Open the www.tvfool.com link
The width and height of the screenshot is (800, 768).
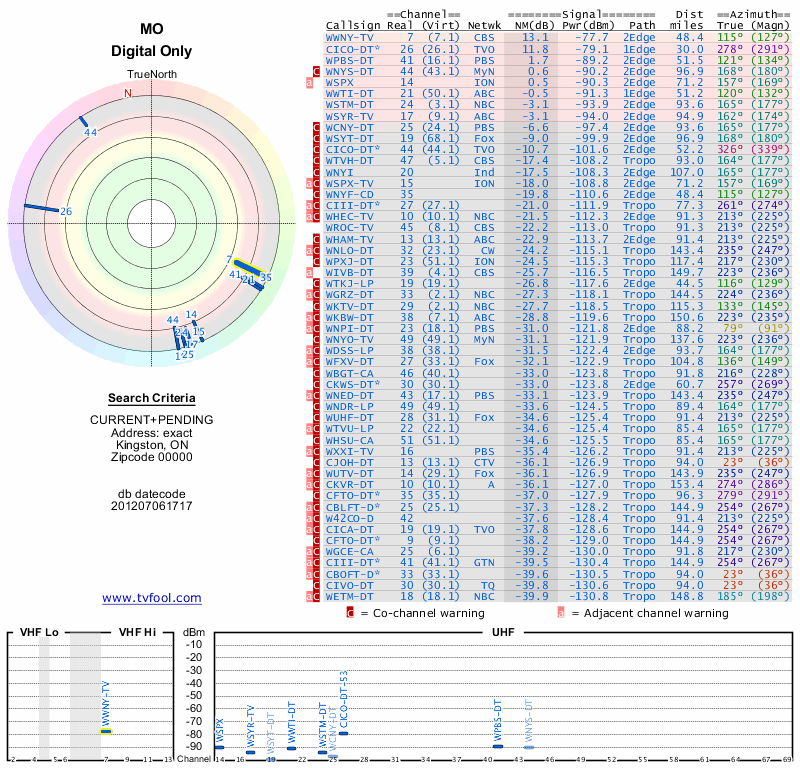151,598
